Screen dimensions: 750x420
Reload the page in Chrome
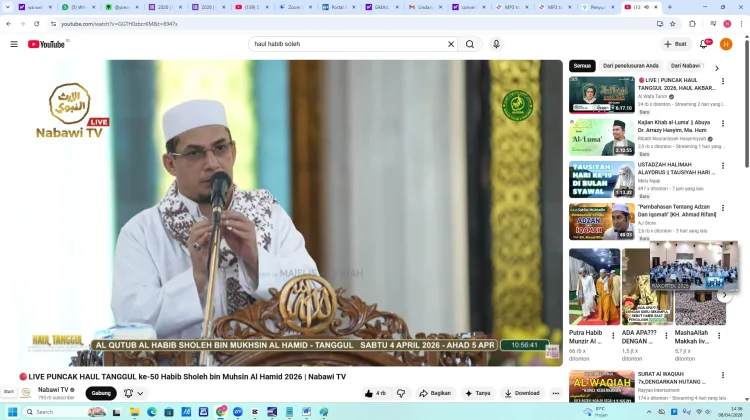[36, 23]
